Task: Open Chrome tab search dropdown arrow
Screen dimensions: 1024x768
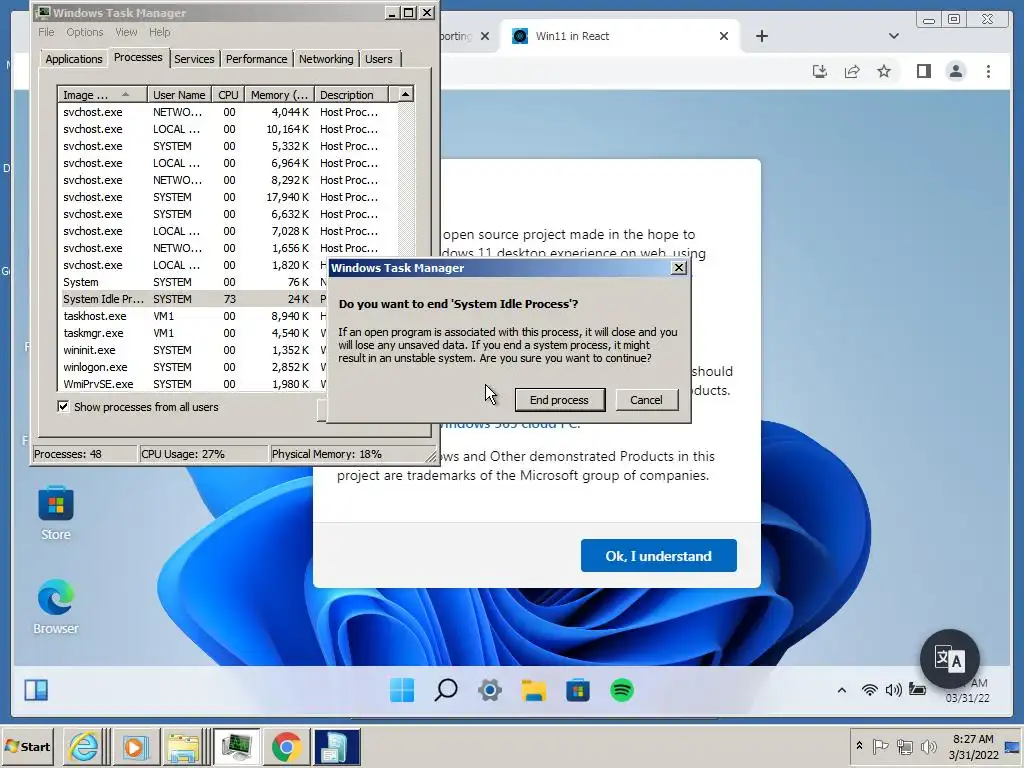Action: 894,36
